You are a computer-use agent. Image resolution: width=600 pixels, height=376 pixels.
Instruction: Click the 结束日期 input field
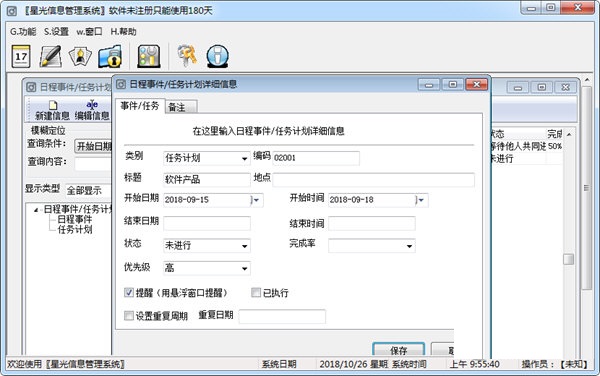[207, 223]
